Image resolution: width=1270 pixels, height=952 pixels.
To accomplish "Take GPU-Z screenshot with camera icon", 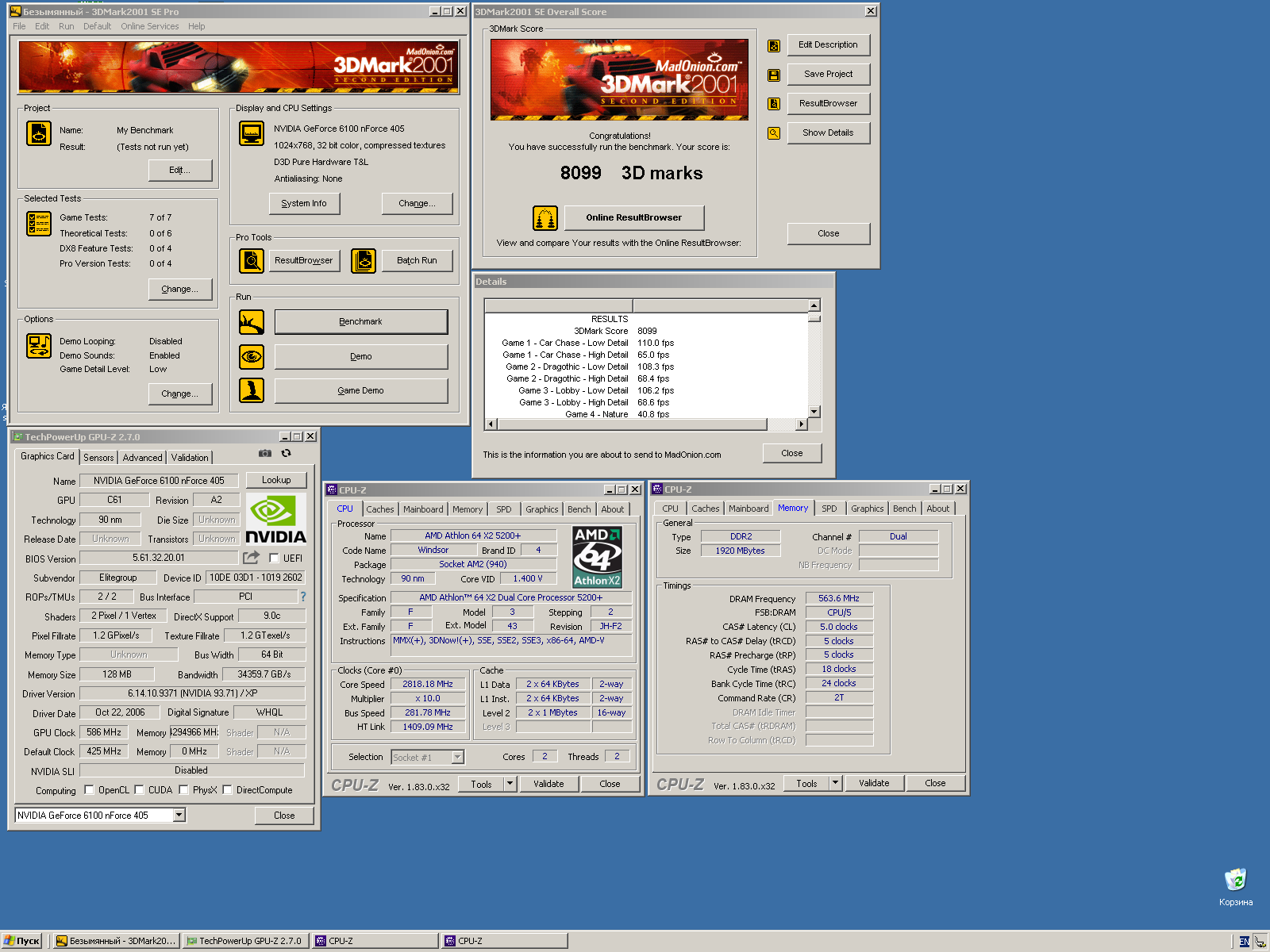I will tap(265, 453).
